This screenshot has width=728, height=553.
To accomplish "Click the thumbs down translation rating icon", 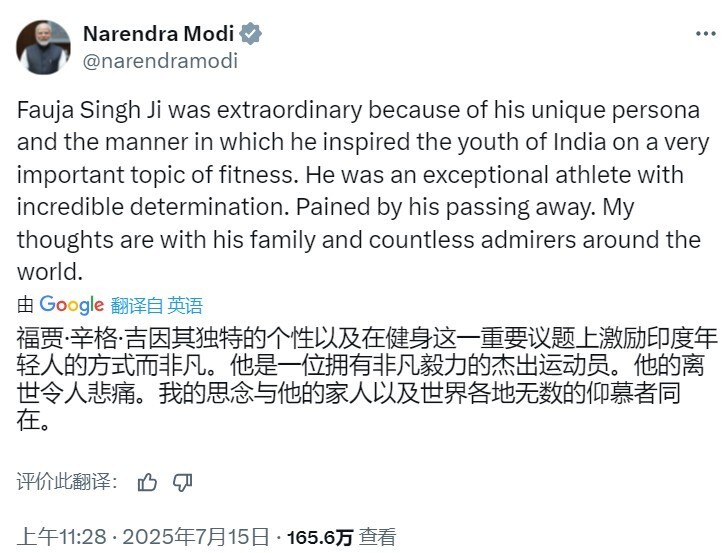I will click(182, 482).
